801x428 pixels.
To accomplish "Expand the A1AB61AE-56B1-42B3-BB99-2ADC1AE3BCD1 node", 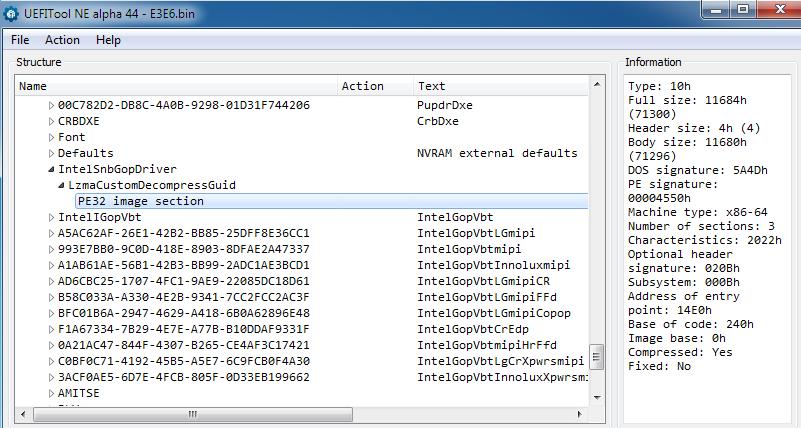I will coord(51,265).
